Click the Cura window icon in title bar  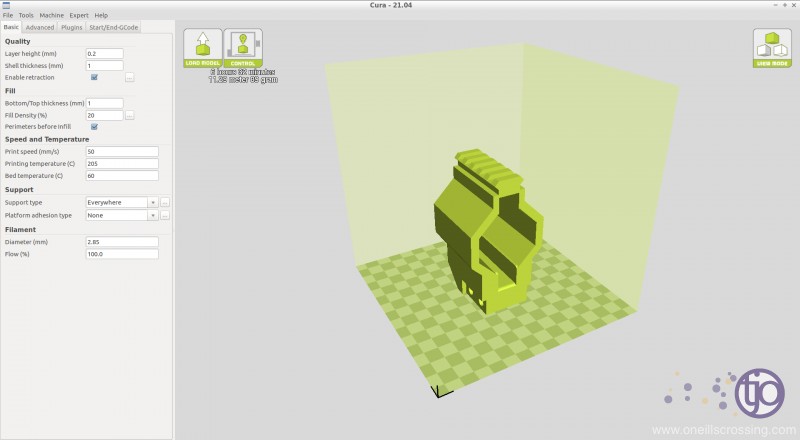(6, 5)
